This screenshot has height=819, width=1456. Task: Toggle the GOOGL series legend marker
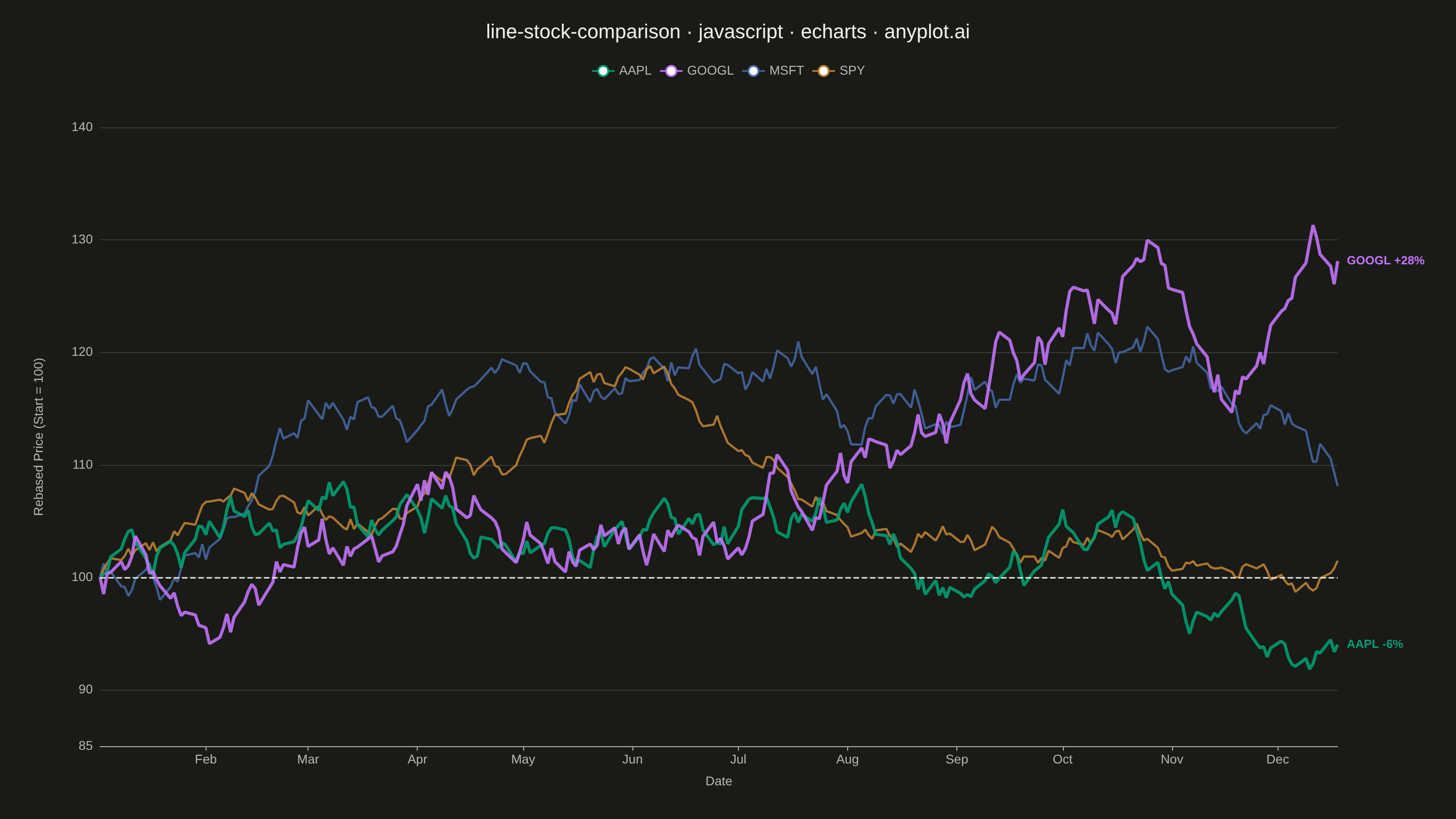(671, 71)
